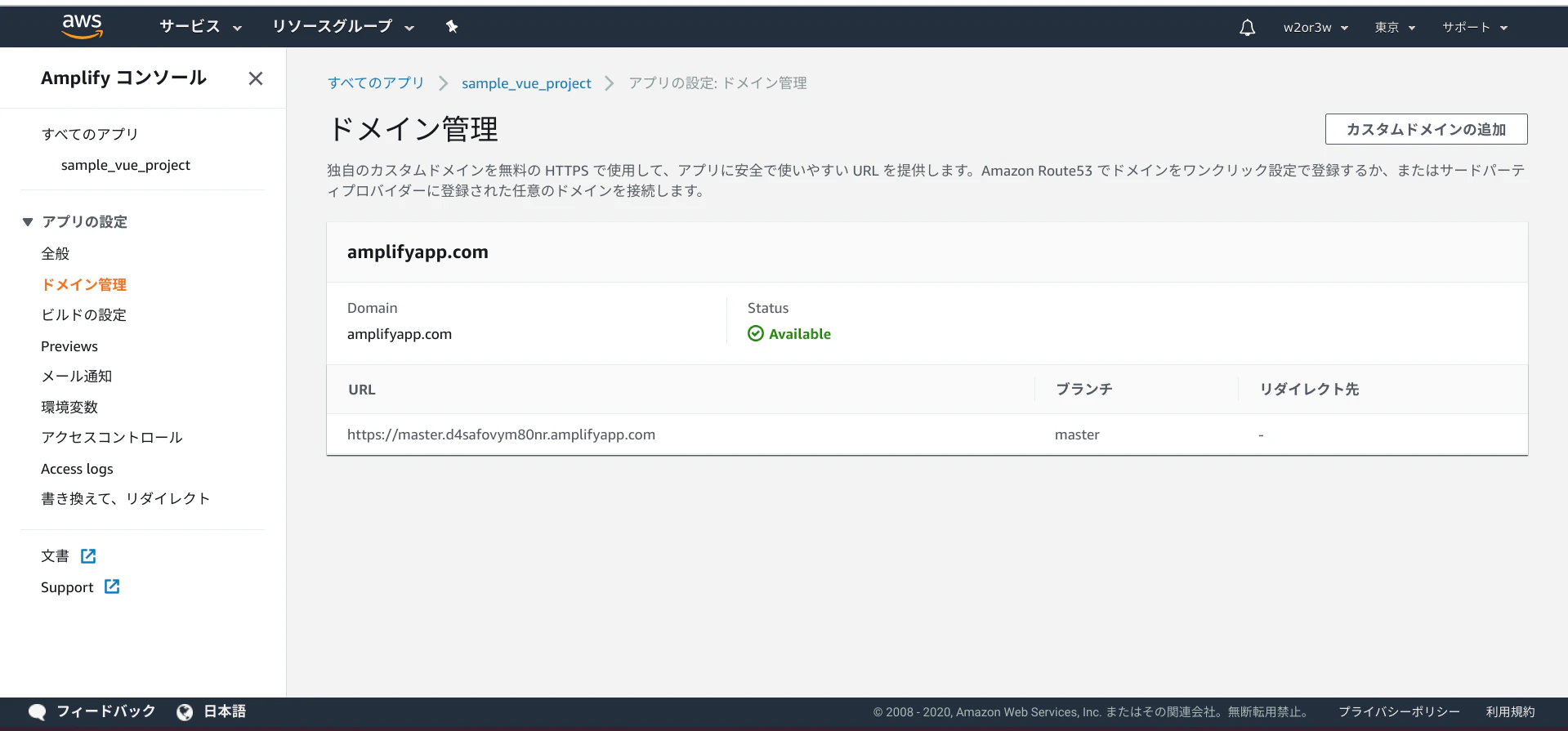Open the プライバシーポリシー footer link
Viewport: 1568px width, 731px height.
1399,712
